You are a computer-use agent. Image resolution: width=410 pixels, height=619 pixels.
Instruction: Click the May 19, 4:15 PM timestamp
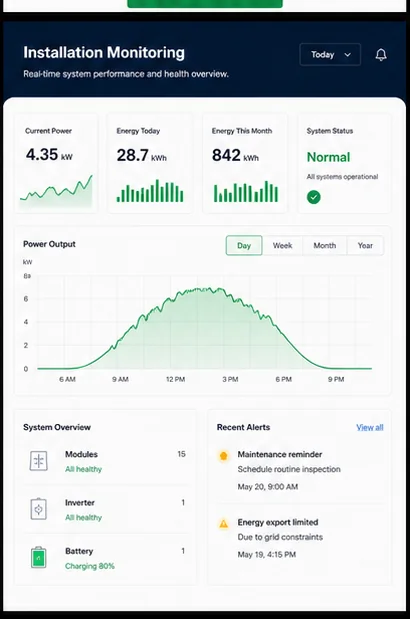267,555
